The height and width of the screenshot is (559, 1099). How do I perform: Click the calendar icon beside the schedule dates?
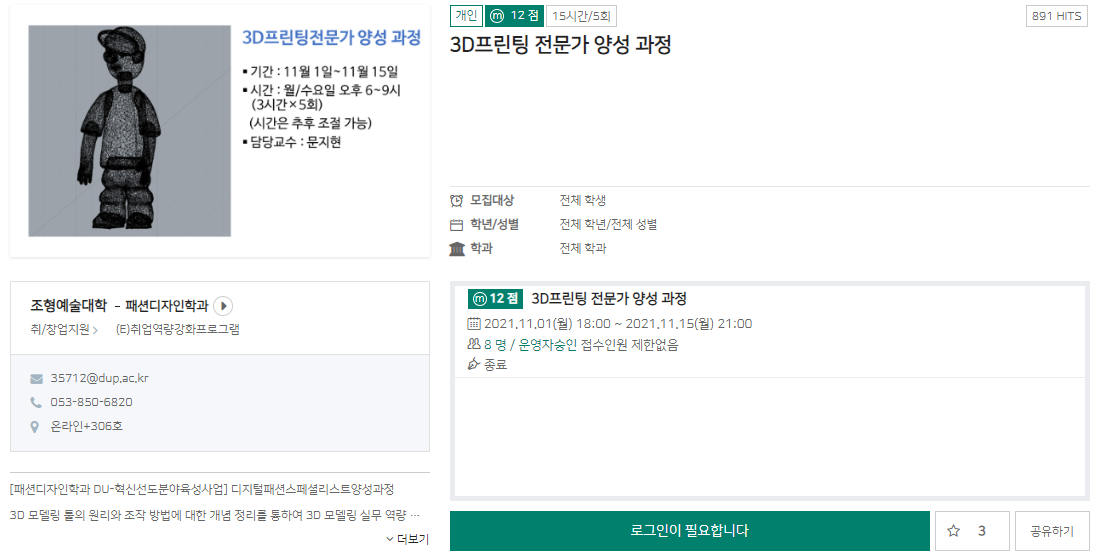pyautogui.click(x=474, y=324)
